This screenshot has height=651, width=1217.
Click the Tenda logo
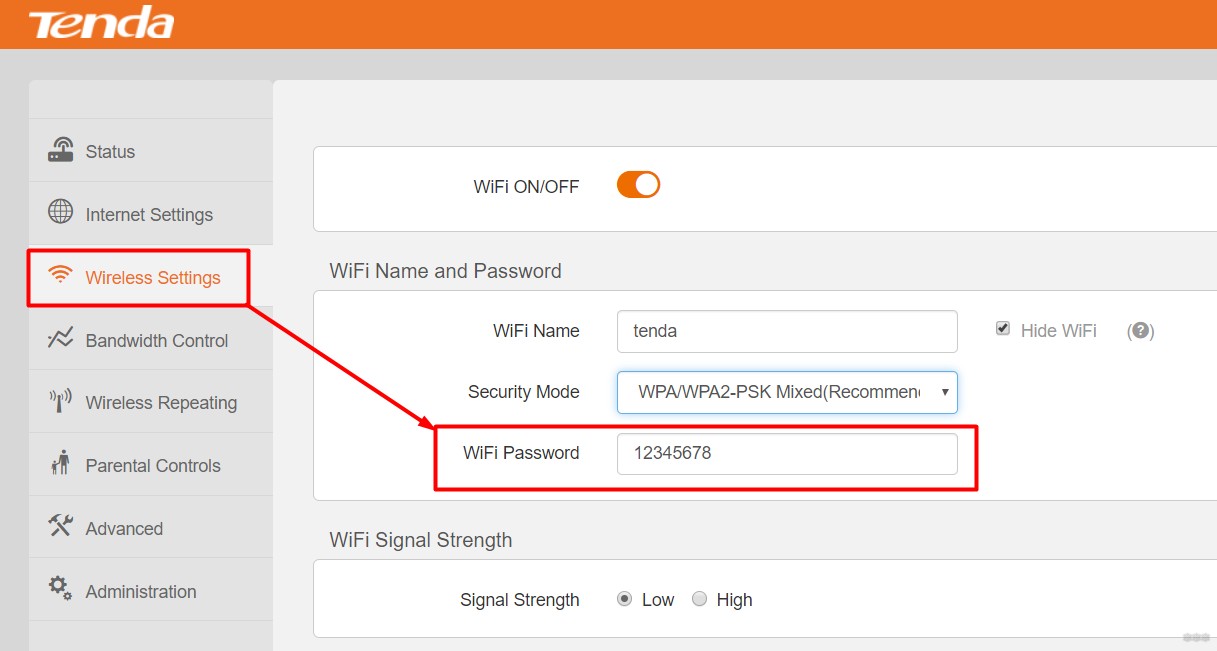tap(101, 22)
